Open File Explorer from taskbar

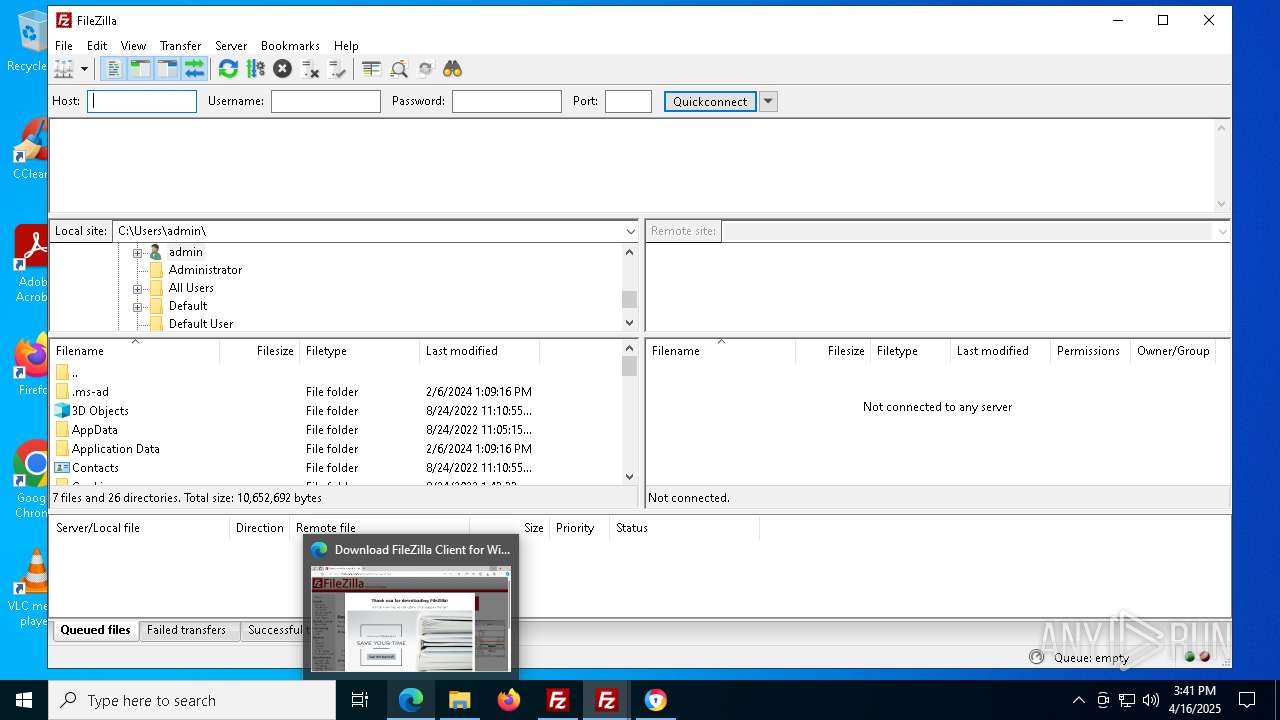[459, 700]
